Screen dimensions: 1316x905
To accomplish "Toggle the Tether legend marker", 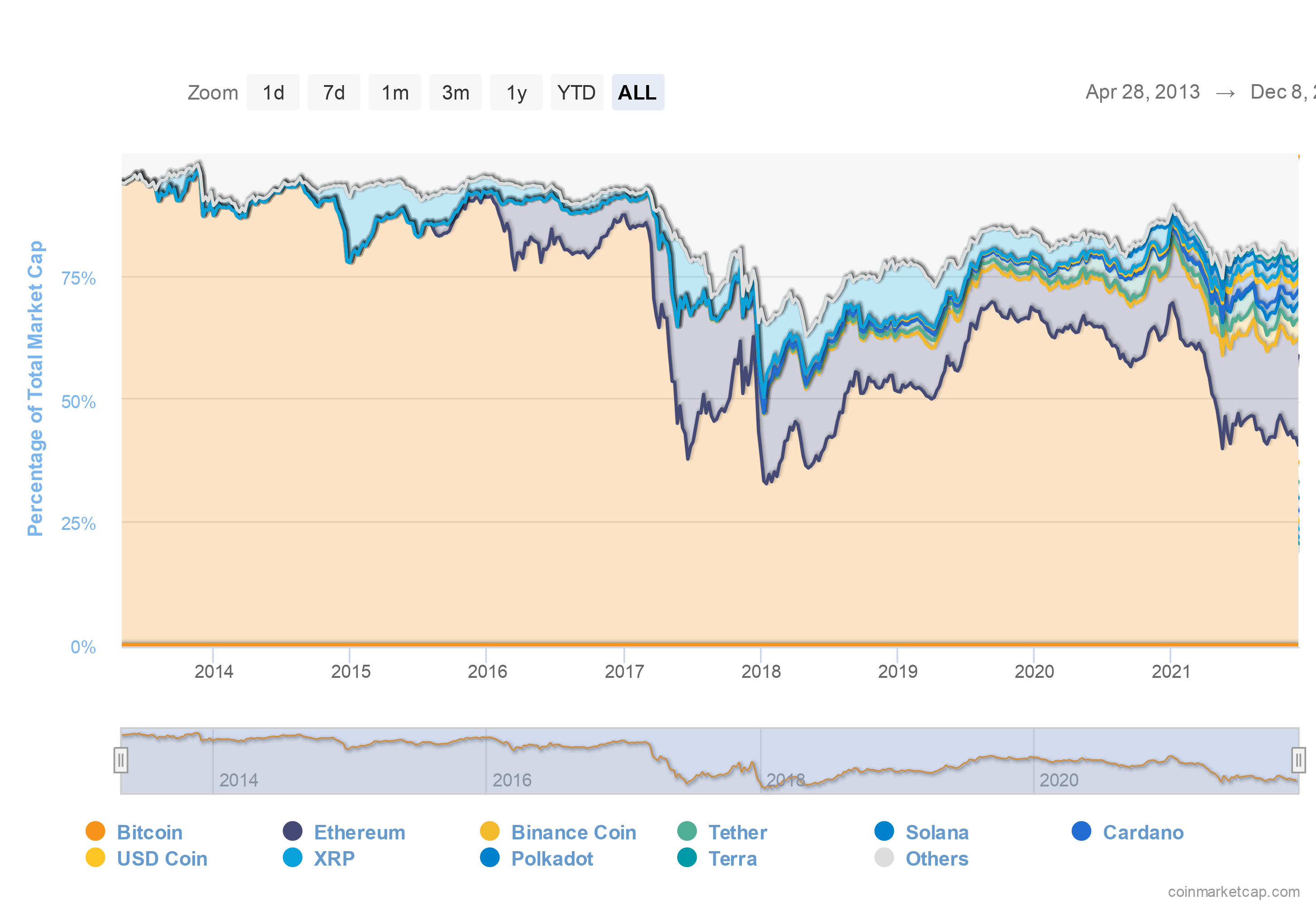I will (x=688, y=832).
